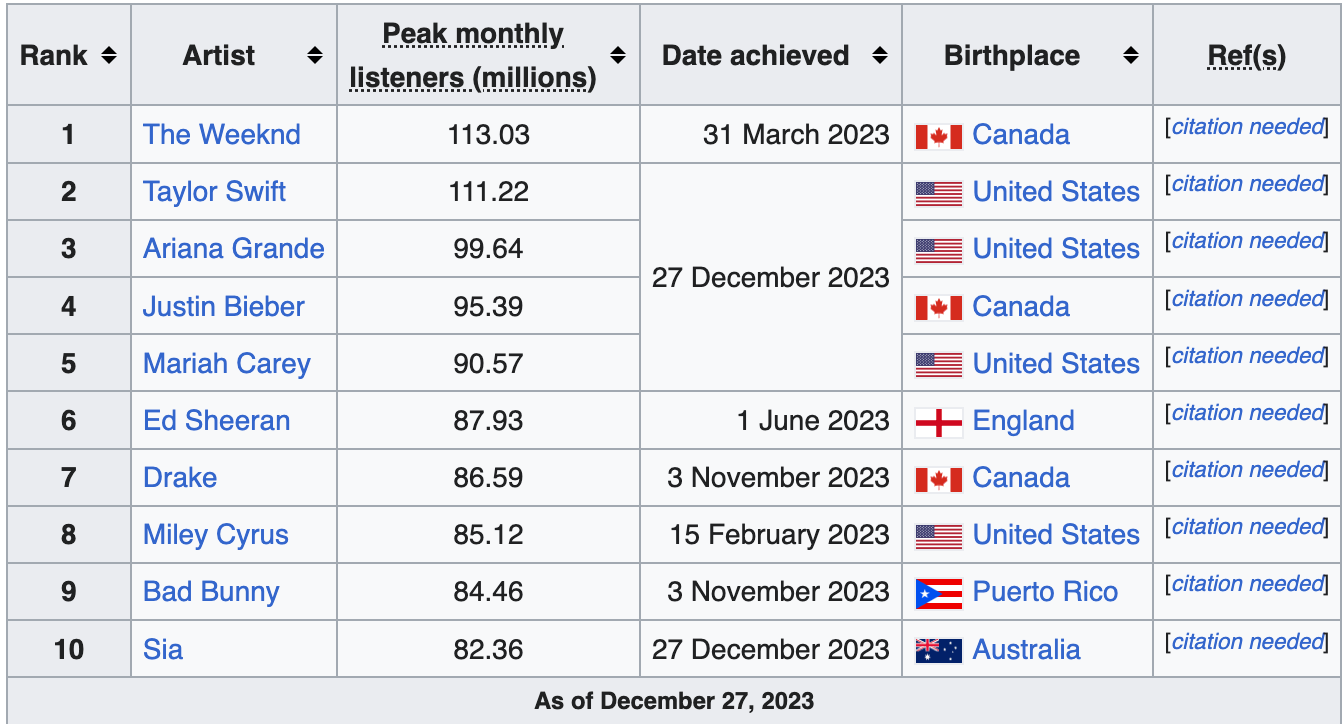The image size is (1342, 724).
Task: Open the Ariana Grande link
Action: 233,249
